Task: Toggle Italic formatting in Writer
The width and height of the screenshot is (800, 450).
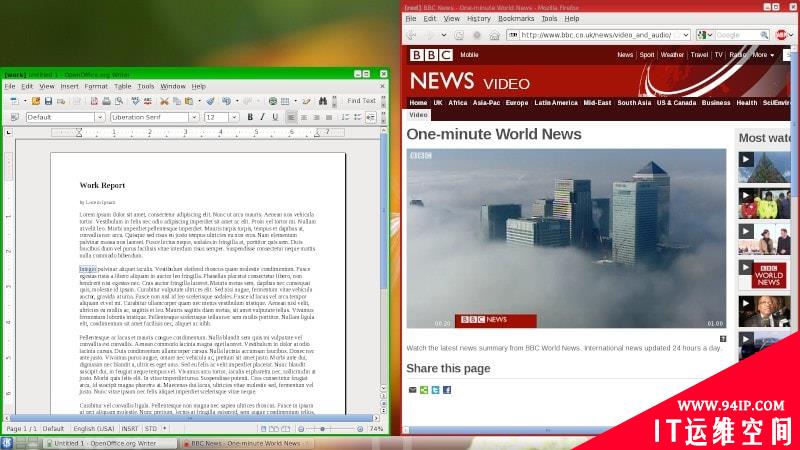Action: point(262,117)
